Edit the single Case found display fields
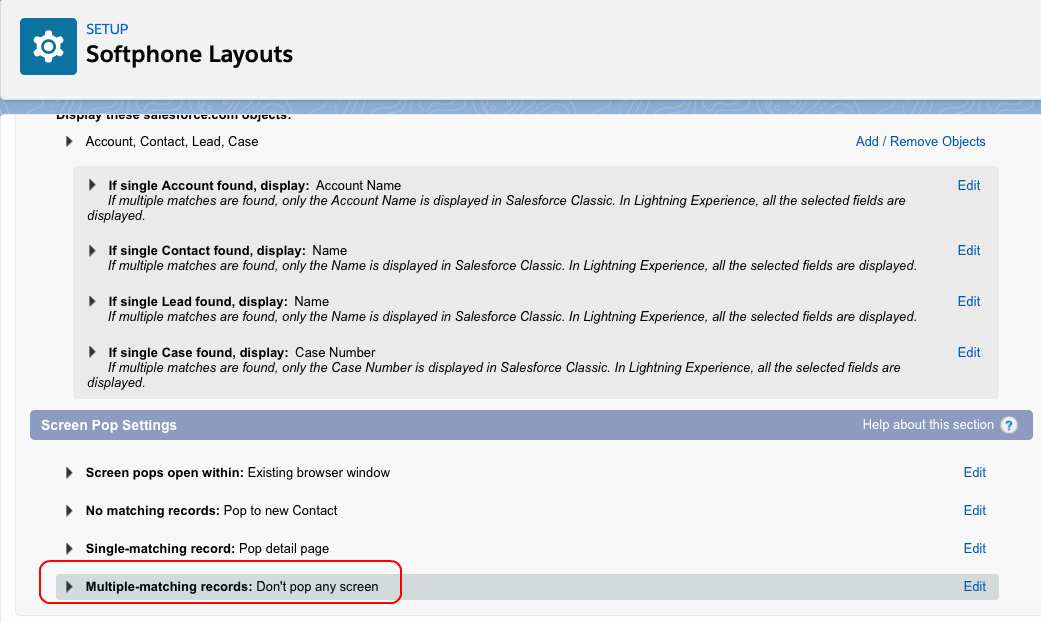The image size is (1041, 622). (x=969, y=352)
